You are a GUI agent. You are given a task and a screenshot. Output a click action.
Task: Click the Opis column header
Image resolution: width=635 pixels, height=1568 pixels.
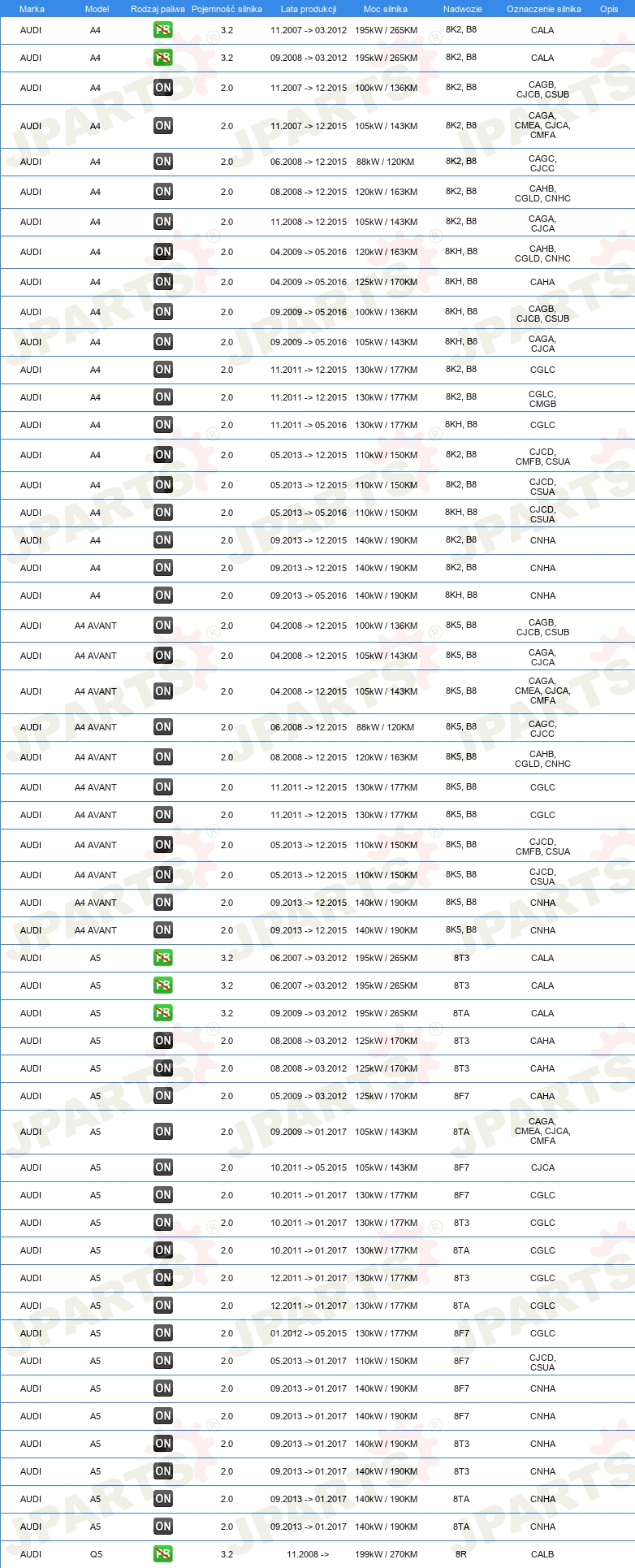pos(609,9)
